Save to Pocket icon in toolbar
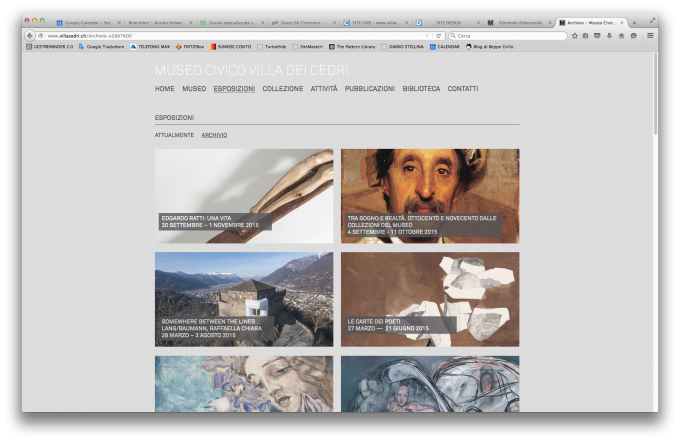Image resolution: width=680 pixels, height=442 pixels. (597, 36)
